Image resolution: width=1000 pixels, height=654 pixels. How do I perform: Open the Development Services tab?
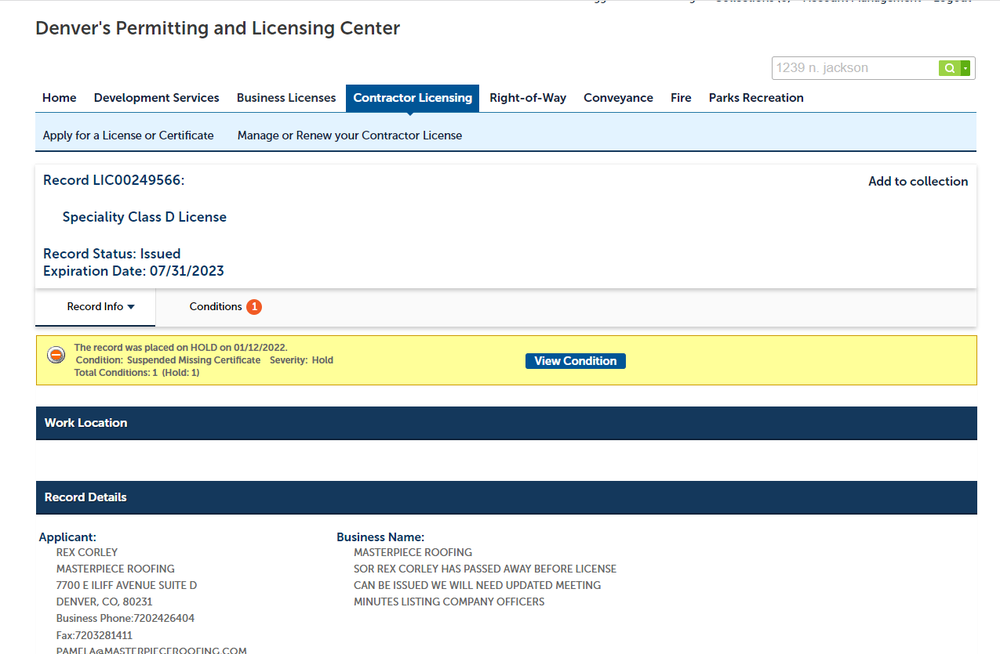(x=156, y=98)
